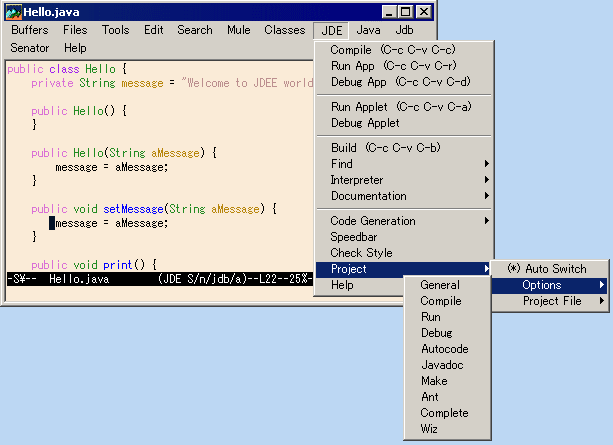Viewport: 613px width, 445px height.
Task: Click the 'public class Hello {' line
Action: pos(67,69)
